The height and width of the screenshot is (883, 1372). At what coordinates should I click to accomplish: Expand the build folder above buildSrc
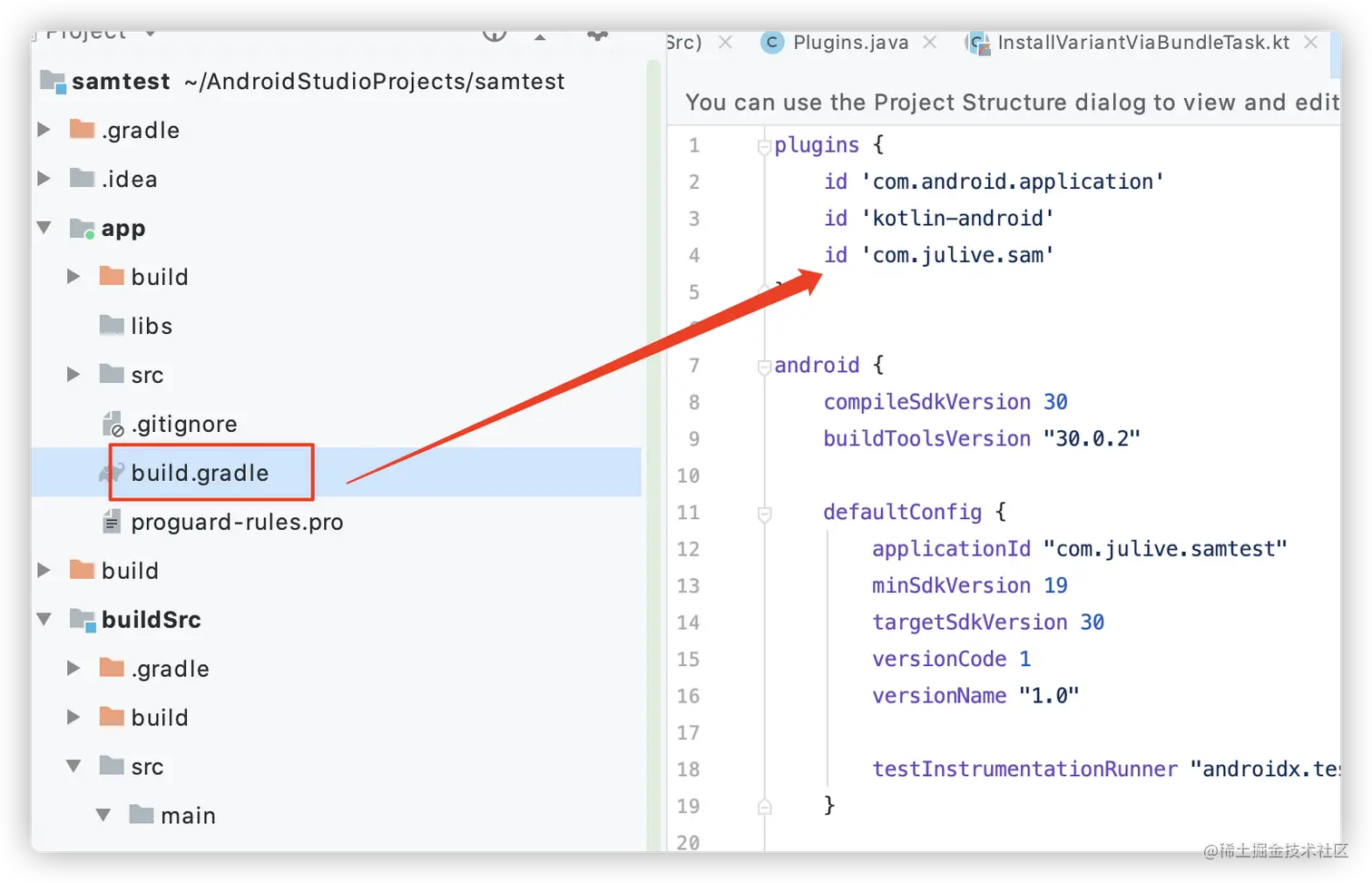[x=44, y=571]
